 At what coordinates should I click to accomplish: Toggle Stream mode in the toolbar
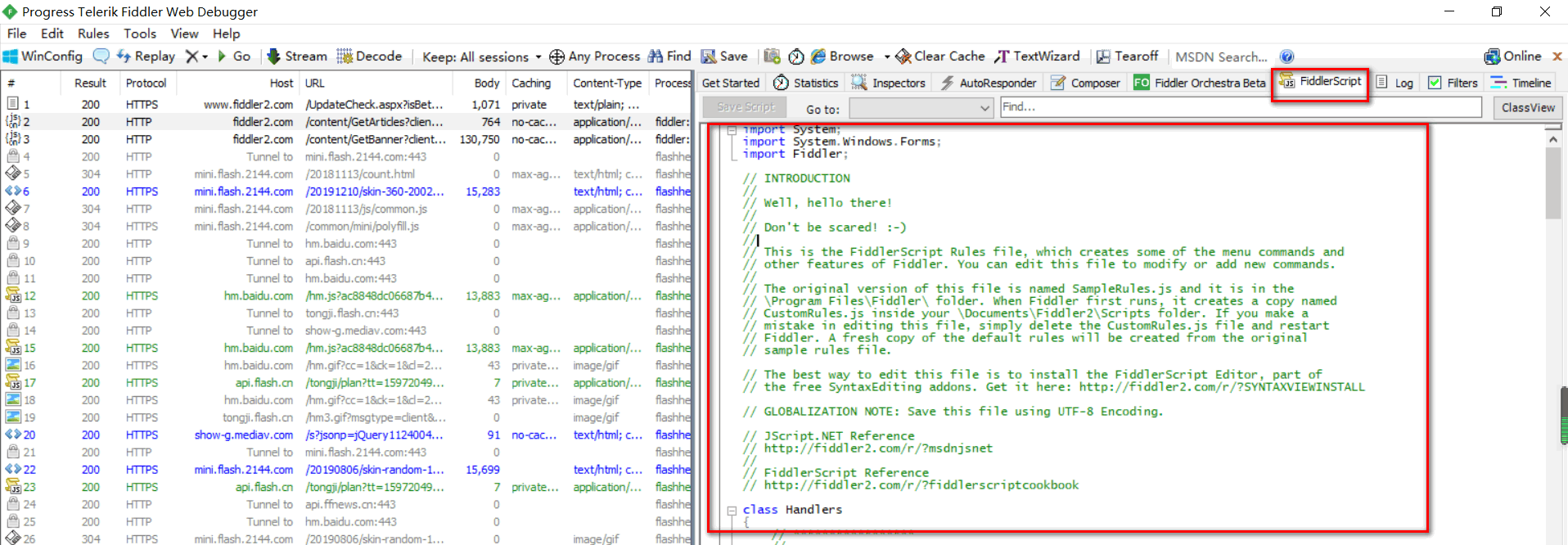pyautogui.click(x=296, y=56)
